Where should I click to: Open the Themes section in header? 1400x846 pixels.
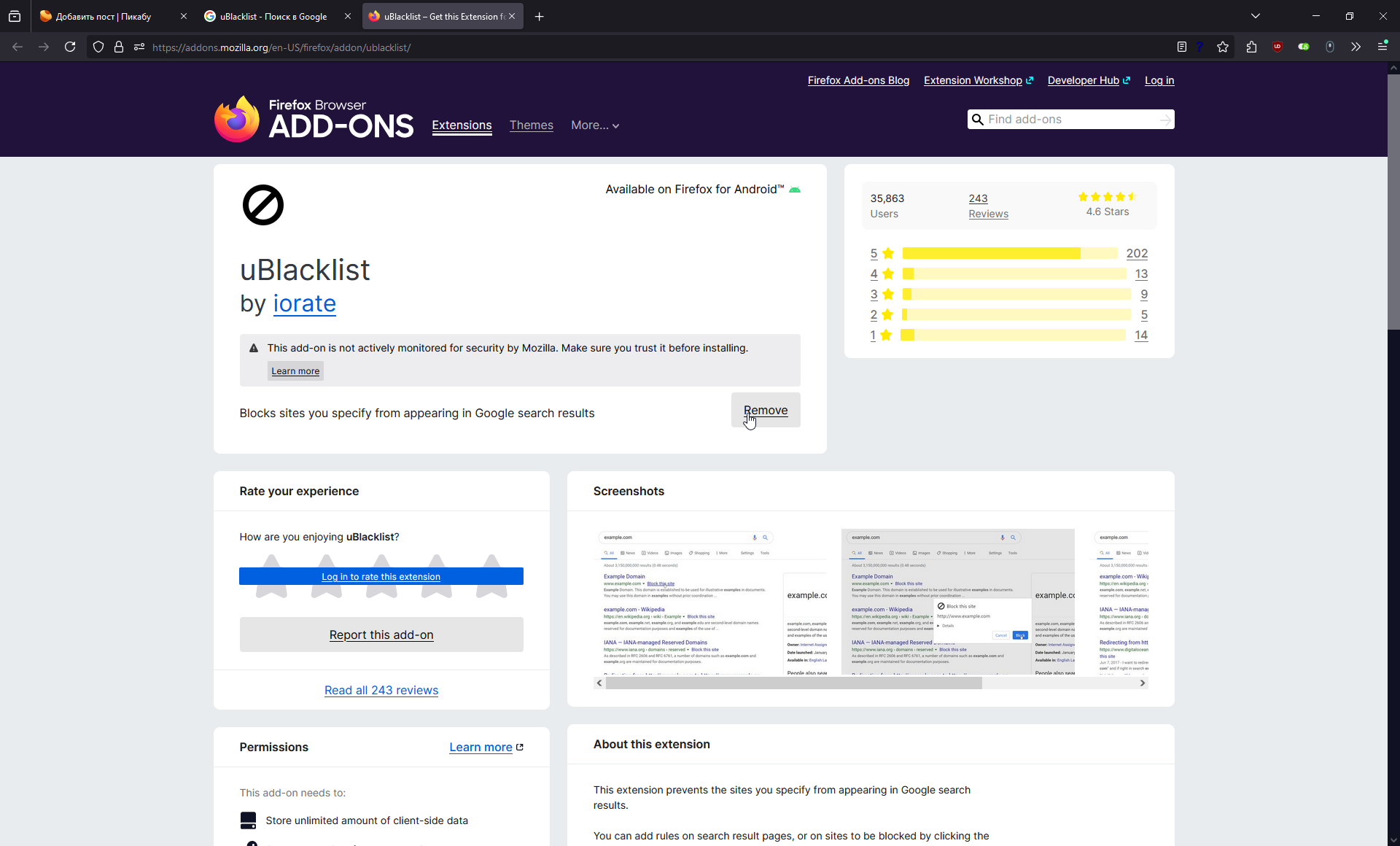532,125
